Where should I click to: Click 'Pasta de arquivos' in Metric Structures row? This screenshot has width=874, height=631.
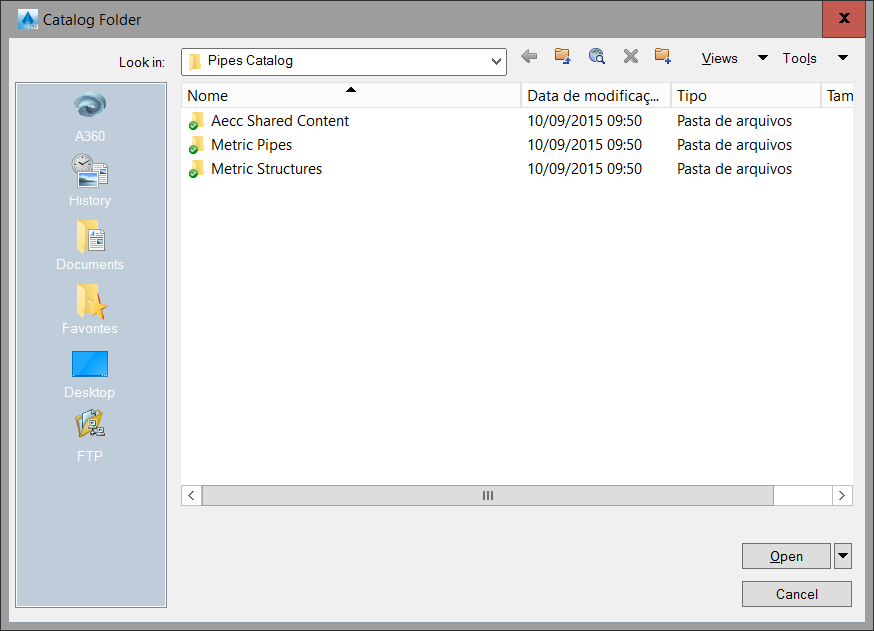point(734,169)
